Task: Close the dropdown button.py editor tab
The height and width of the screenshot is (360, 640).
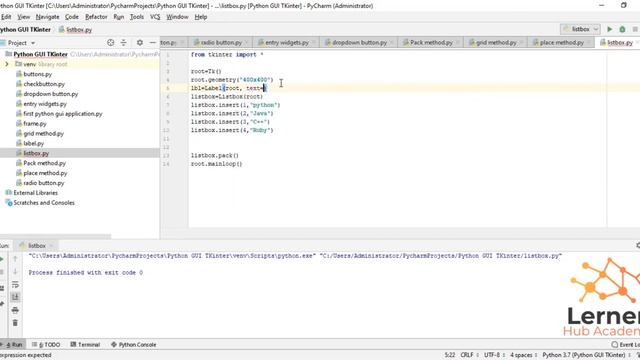Action: click(x=391, y=42)
